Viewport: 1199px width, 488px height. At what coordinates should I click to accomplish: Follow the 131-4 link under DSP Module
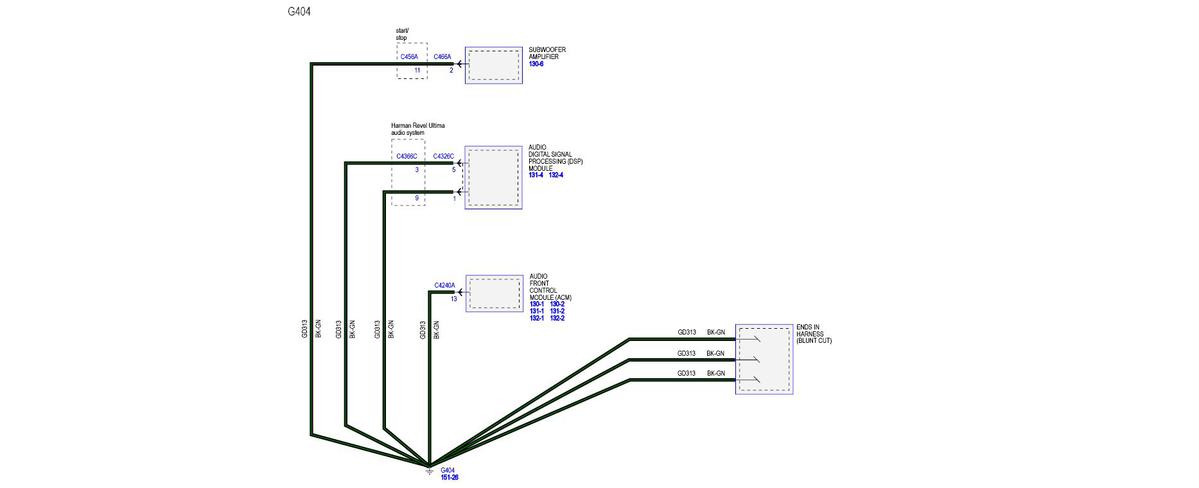click(536, 175)
